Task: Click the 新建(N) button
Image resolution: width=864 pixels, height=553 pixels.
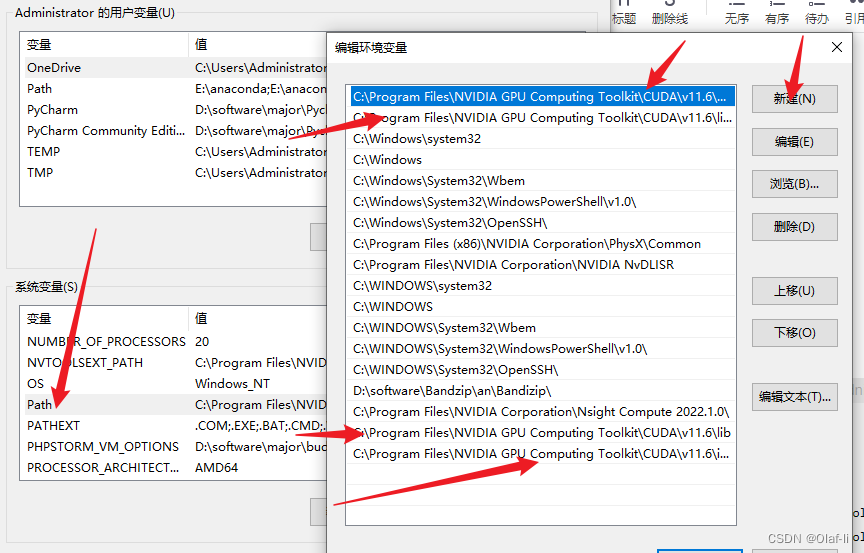Action: tap(795, 99)
